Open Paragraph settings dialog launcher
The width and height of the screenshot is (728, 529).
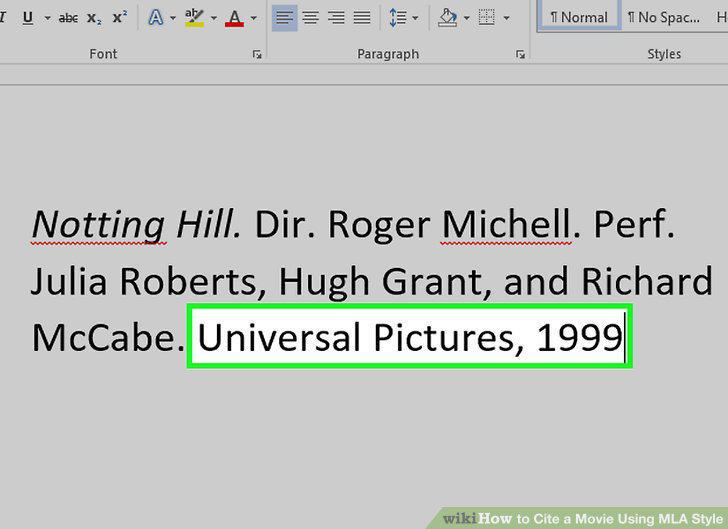520,55
